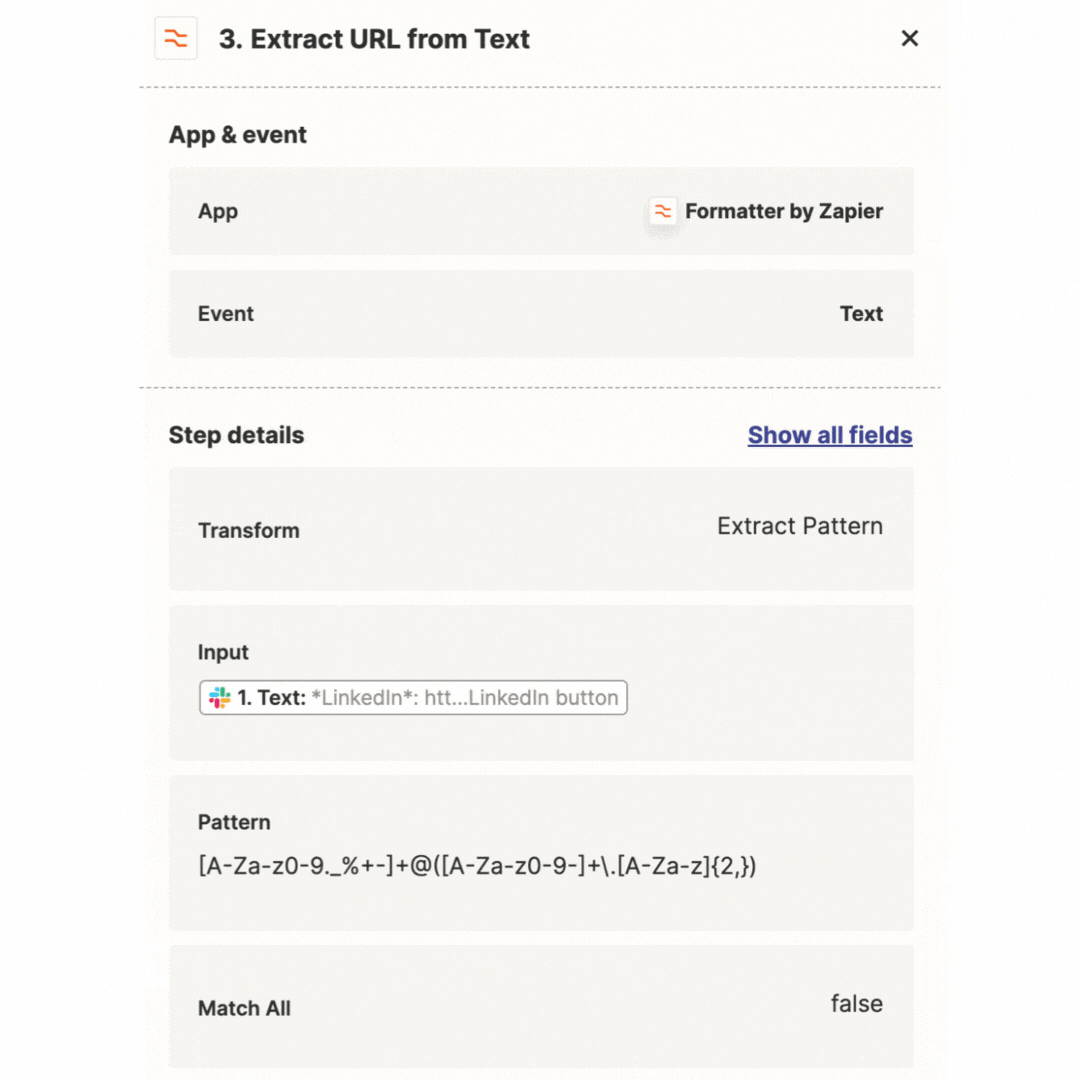Screen dimensions: 1080x1080
Task: Close the Extract URL from Text panel
Action: [x=909, y=39]
